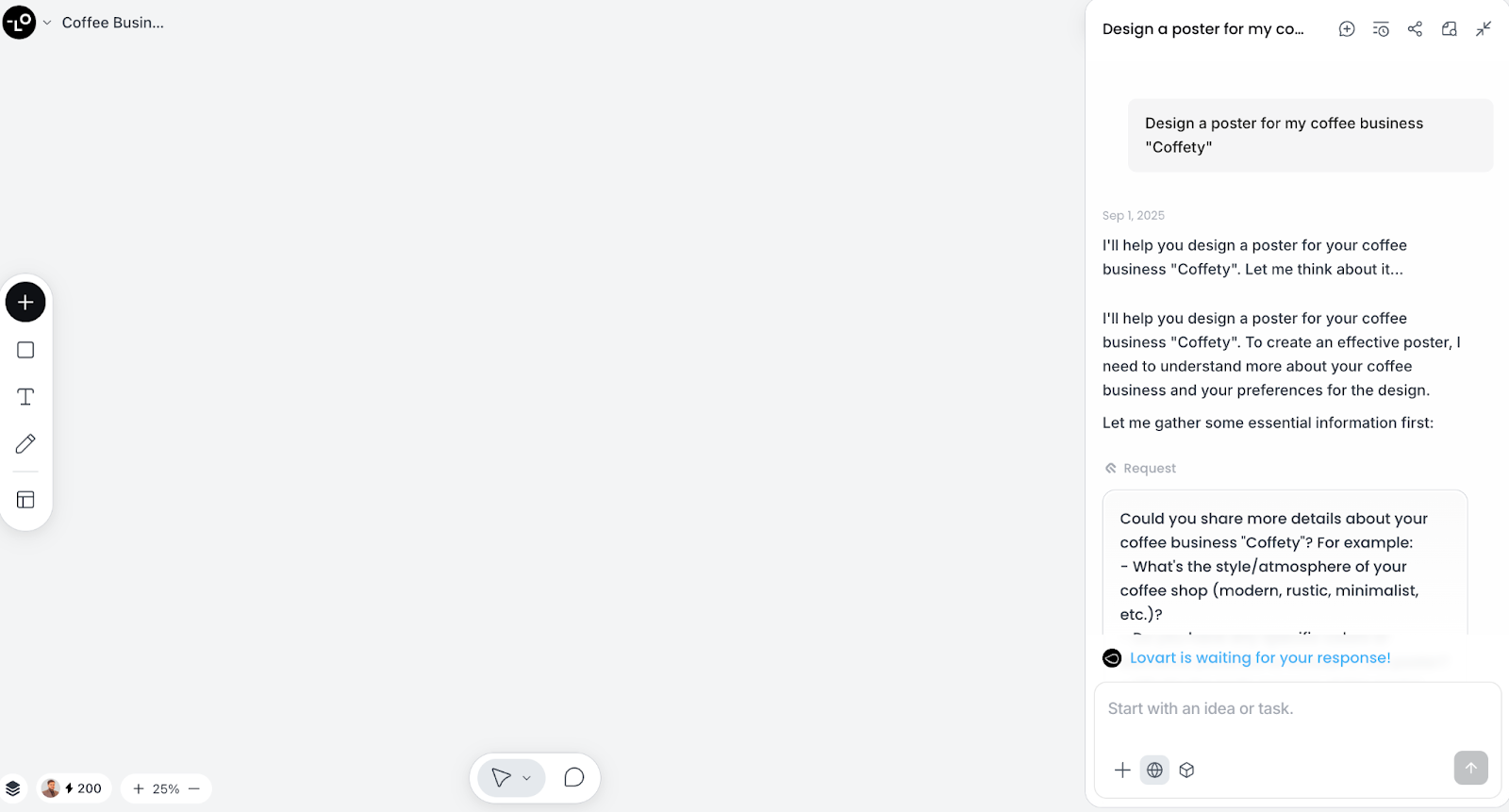Select the Text tool in the left toolbar
1509x812 pixels.
click(25, 396)
